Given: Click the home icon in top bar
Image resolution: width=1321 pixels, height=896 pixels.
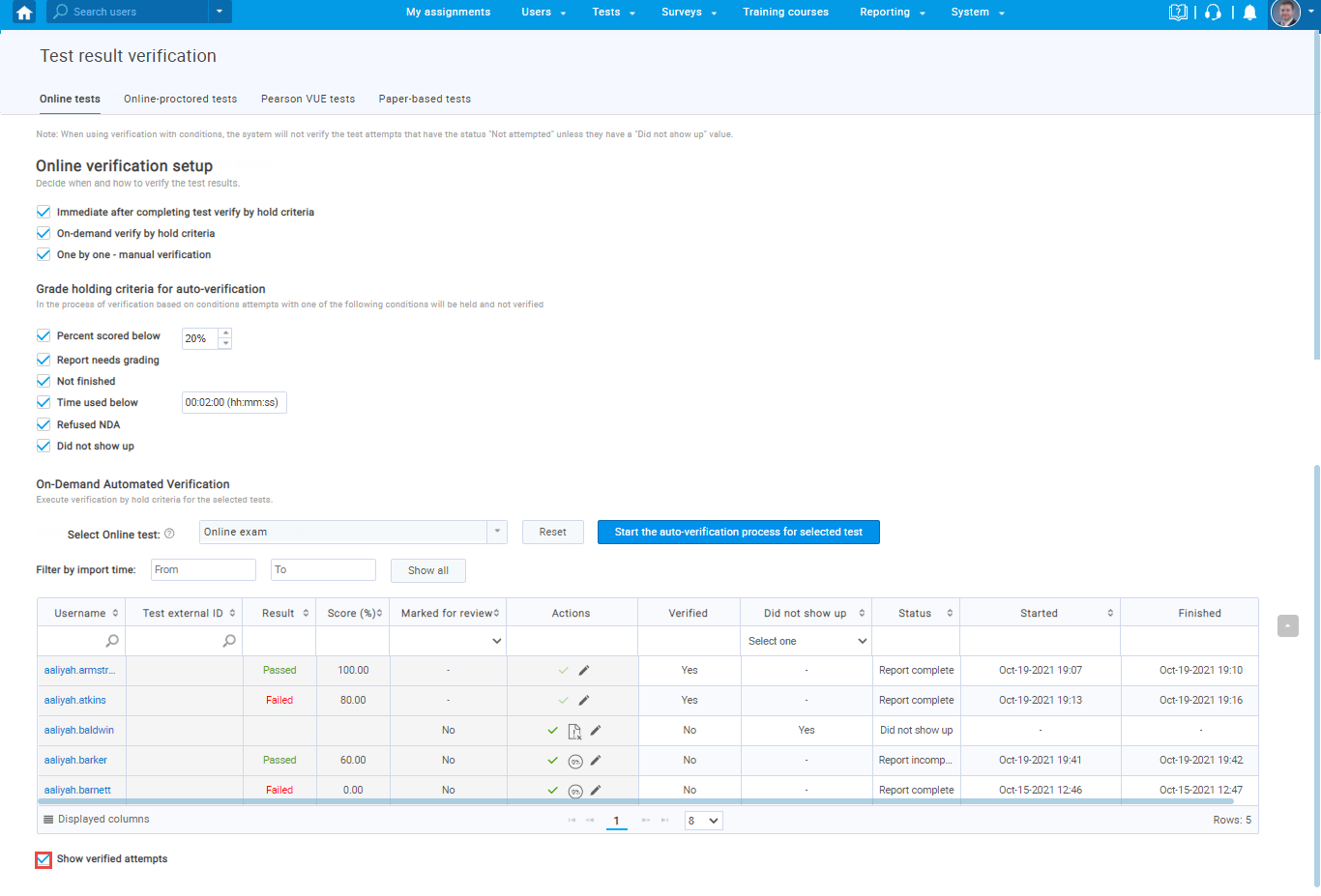Looking at the screenshot, I should pos(24,13).
